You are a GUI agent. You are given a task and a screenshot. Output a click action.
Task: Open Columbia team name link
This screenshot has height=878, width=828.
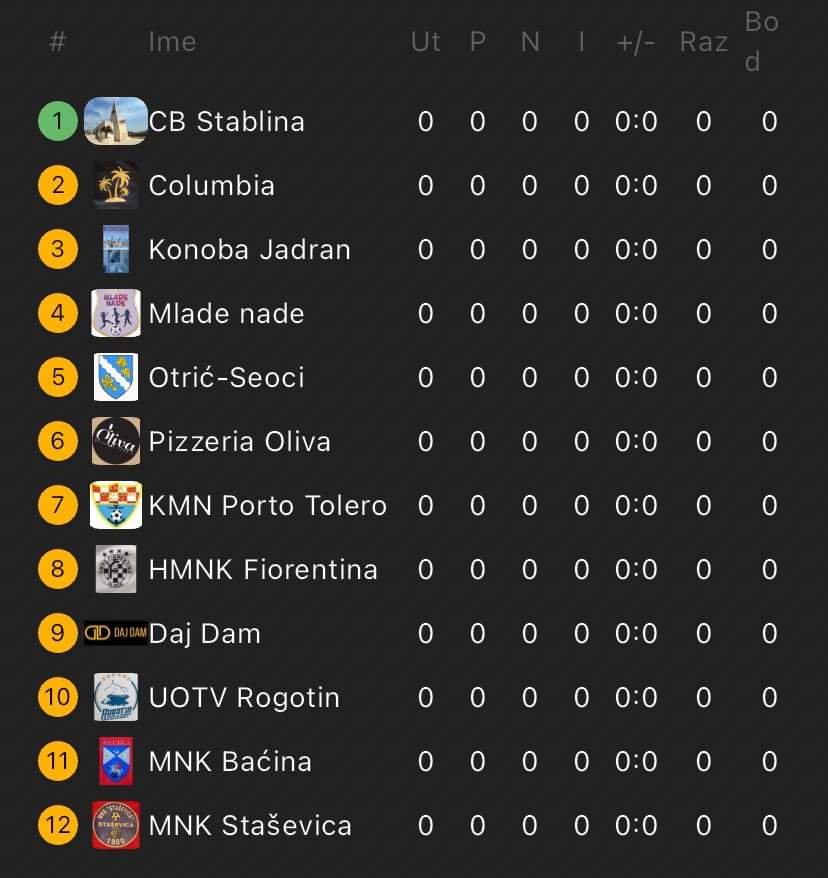tap(212, 185)
